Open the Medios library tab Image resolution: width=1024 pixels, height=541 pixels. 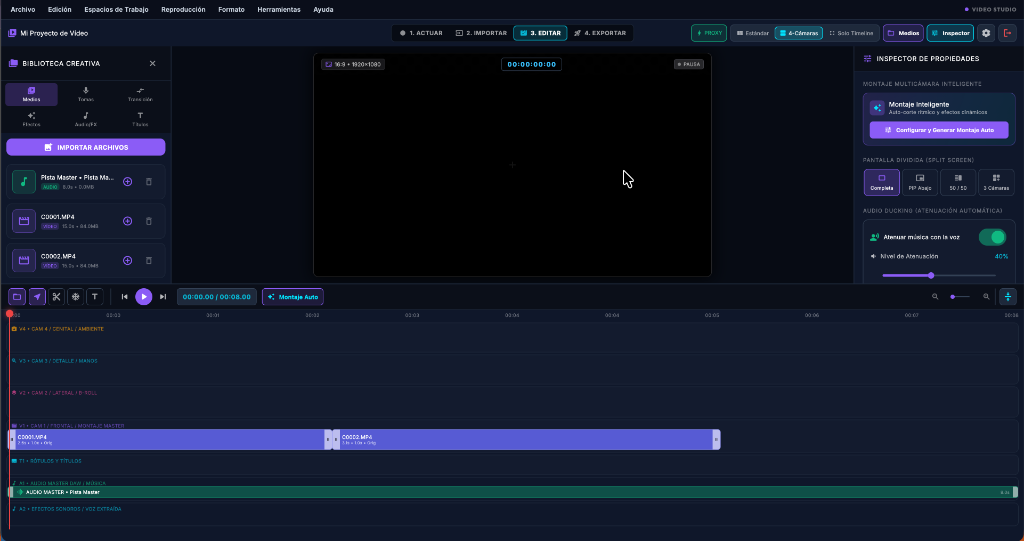click(x=31, y=94)
